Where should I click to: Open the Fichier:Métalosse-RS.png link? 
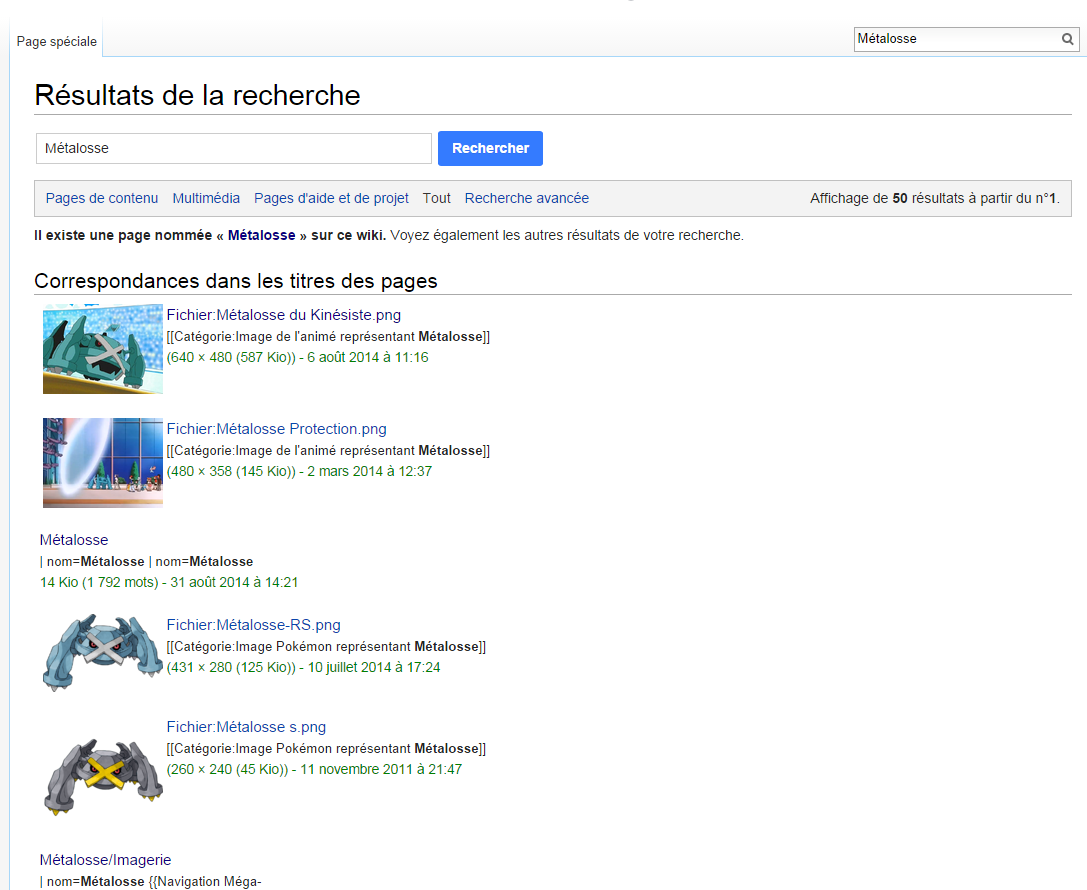pyautogui.click(x=253, y=625)
